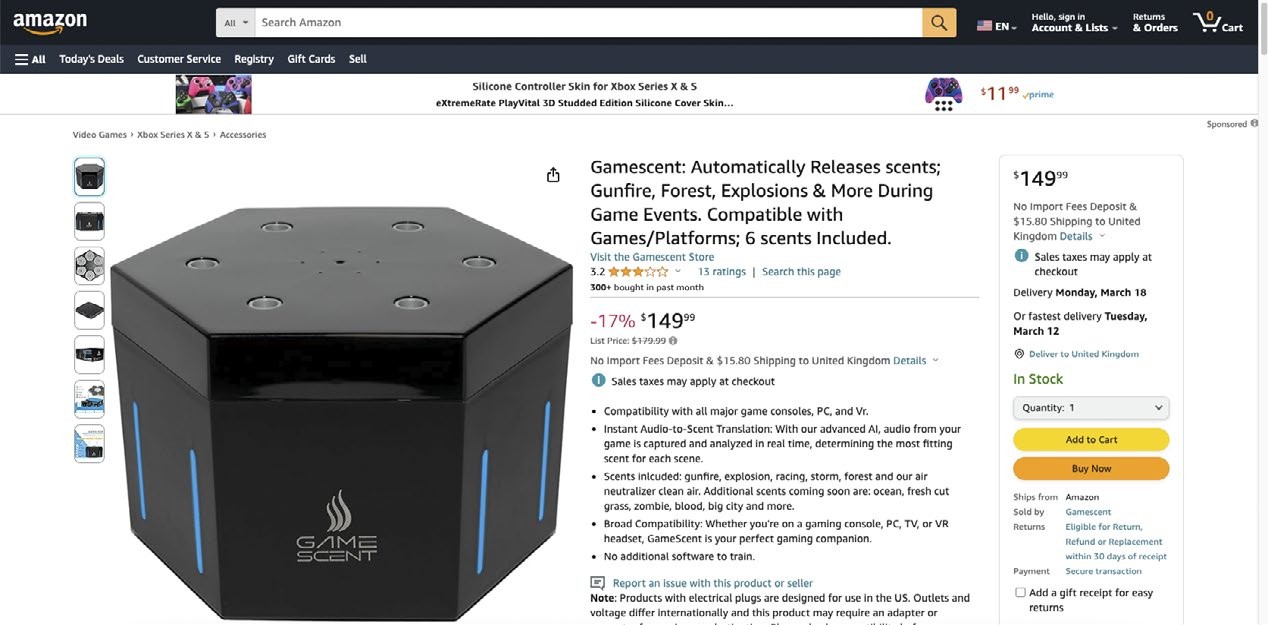Expand the star rating breakdown arrow
The height and width of the screenshot is (625, 1268).
[x=677, y=271]
